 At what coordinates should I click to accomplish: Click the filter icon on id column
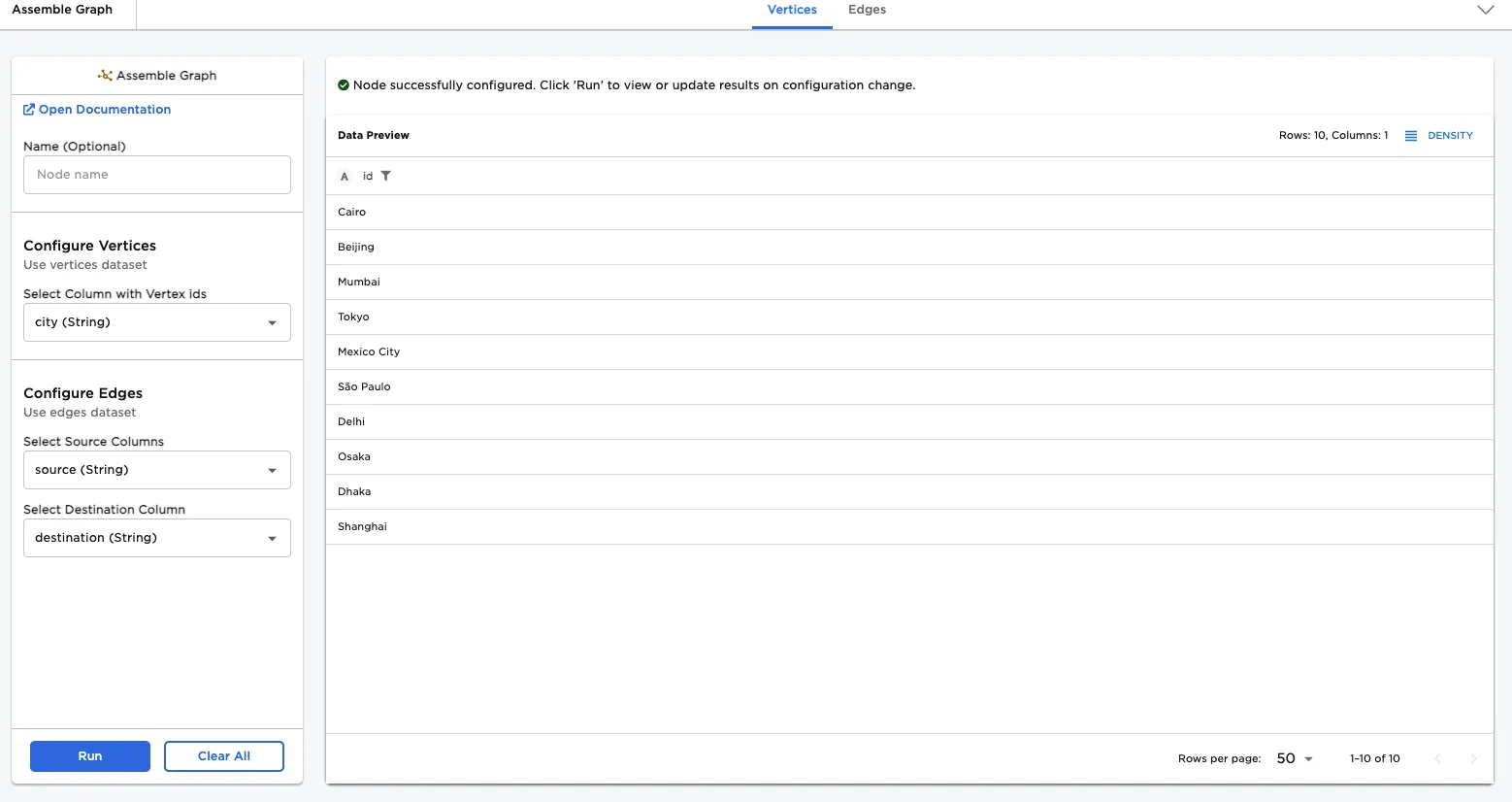pos(386,176)
